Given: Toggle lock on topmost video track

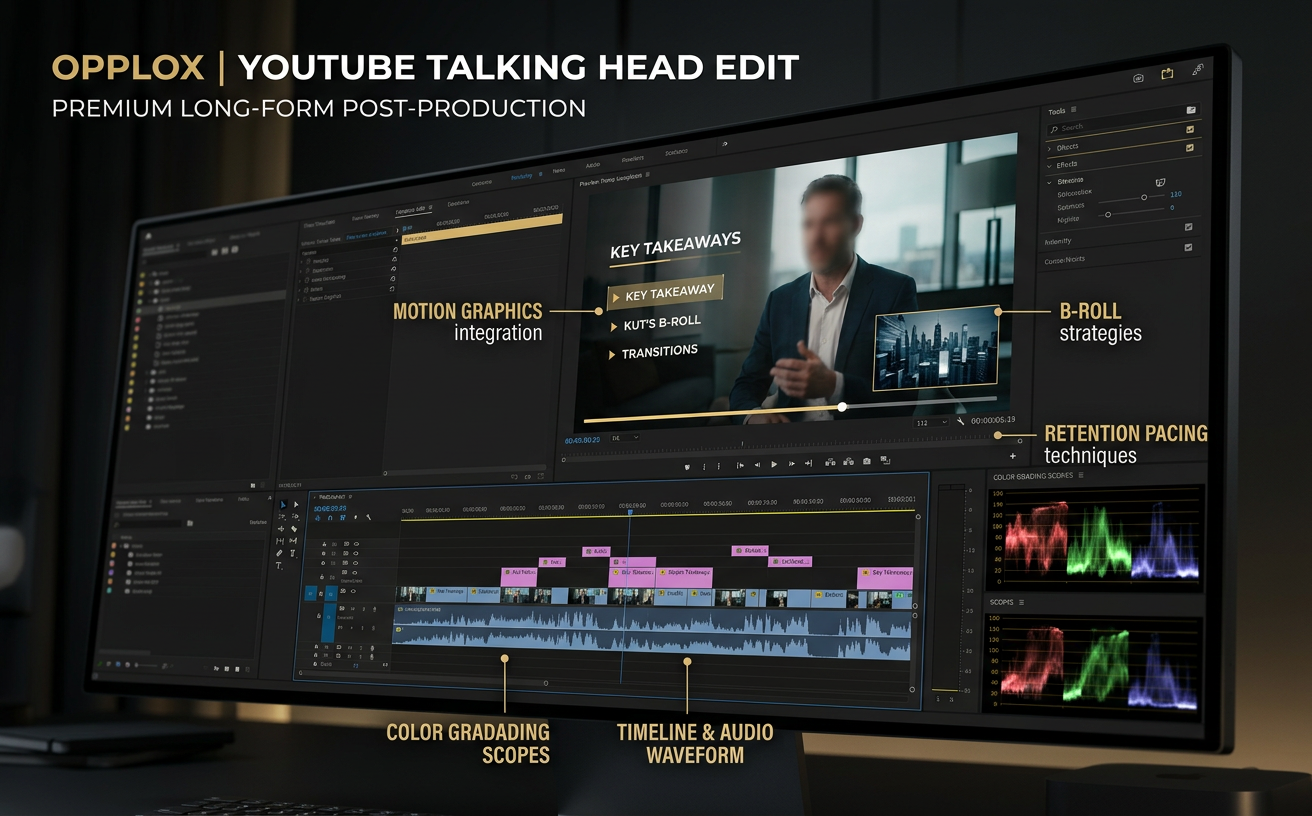Looking at the screenshot, I should pos(324,544).
